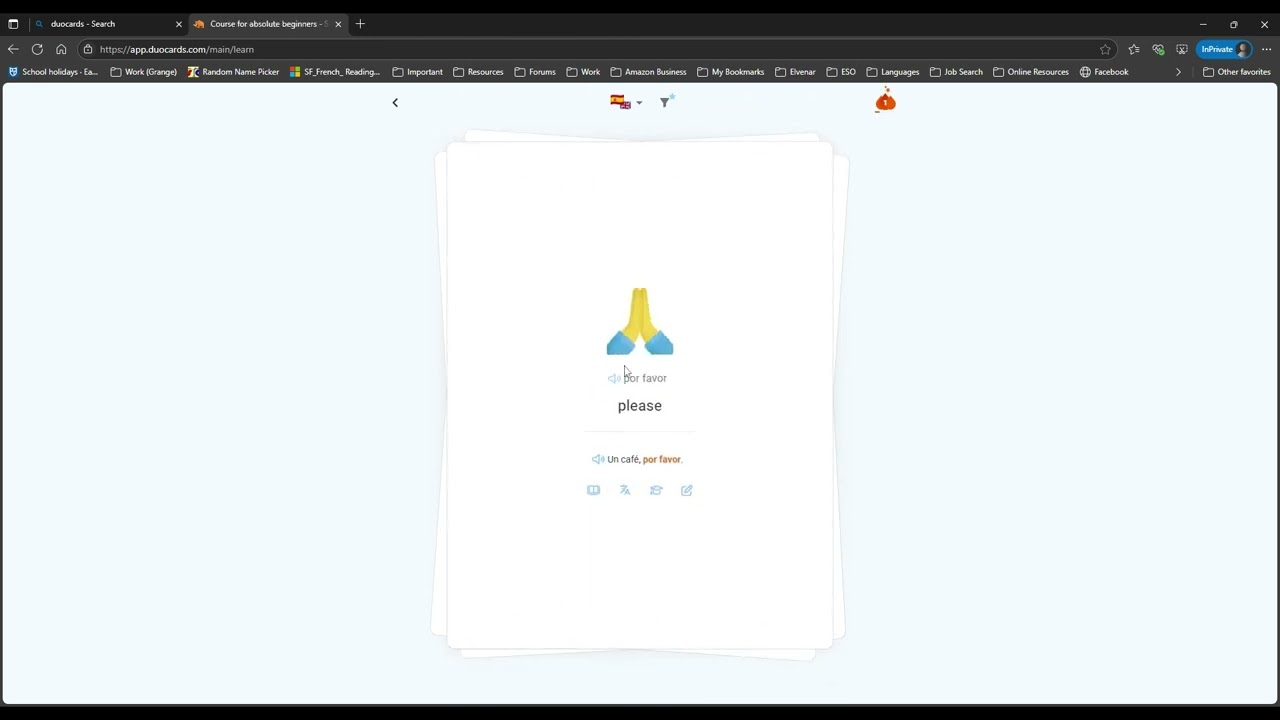This screenshot has width=1280, height=720.
Task: Open the card filter funnel icon
Action: click(665, 101)
